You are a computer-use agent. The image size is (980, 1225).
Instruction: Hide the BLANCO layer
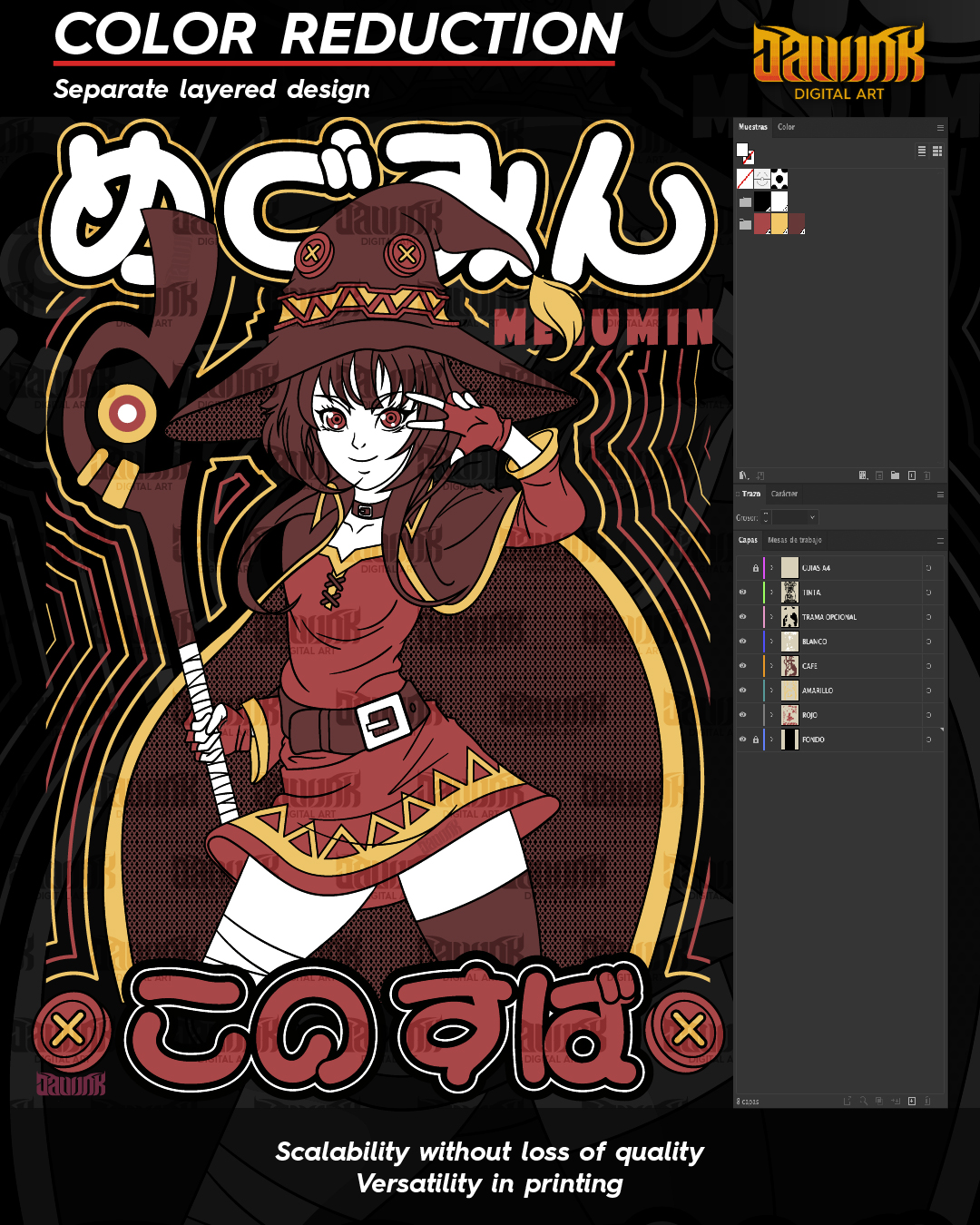click(x=743, y=642)
